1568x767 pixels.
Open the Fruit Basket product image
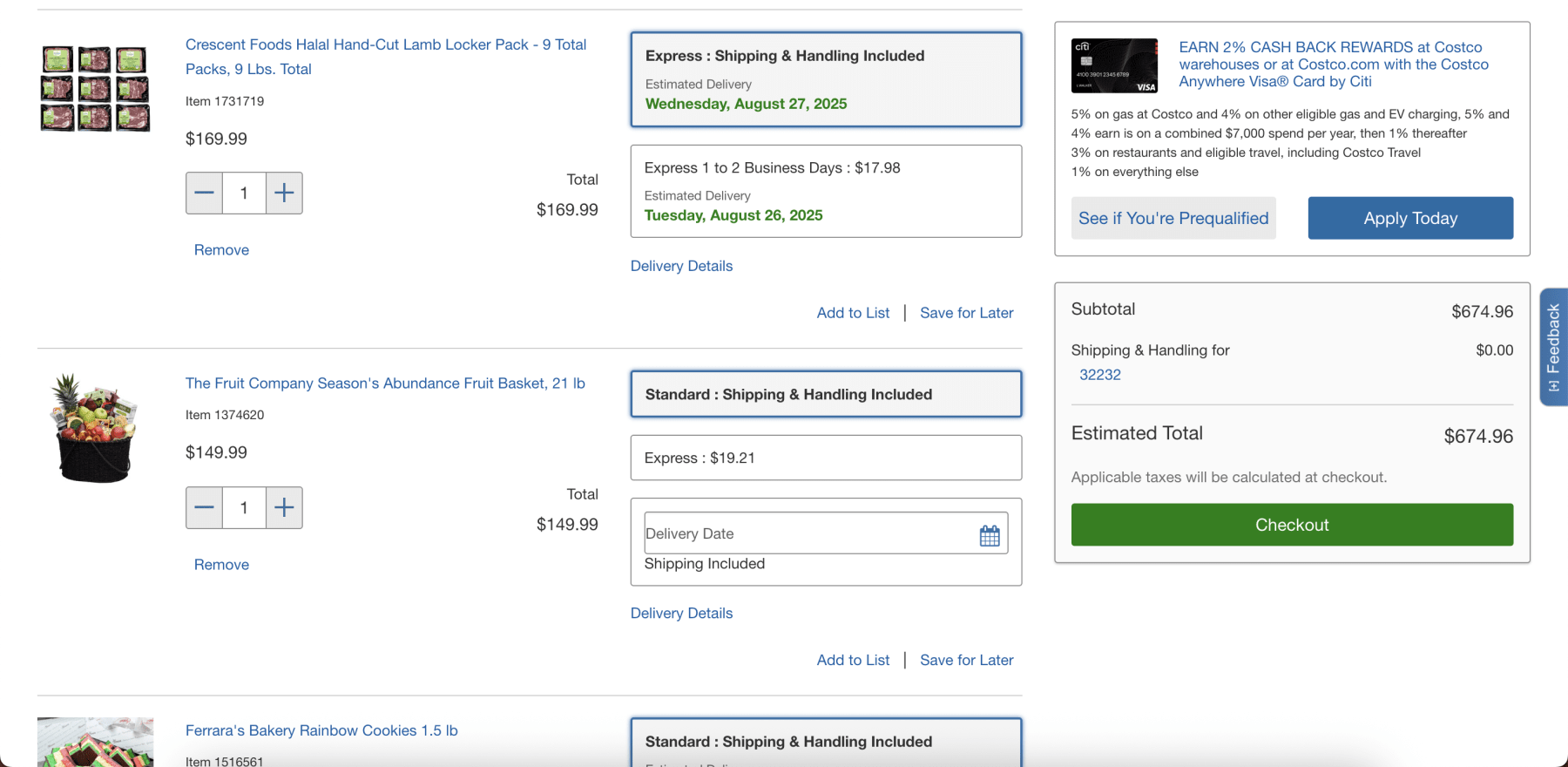click(x=95, y=429)
